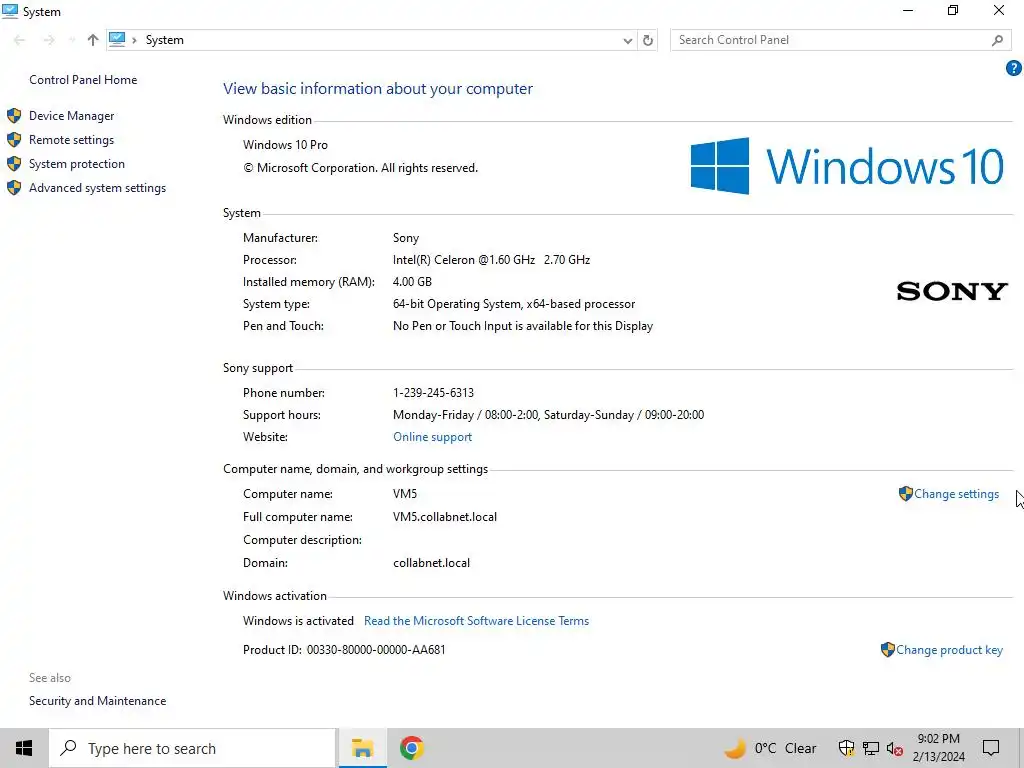1024x768 pixels.
Task: Click the Windows is activated text
Action: (x=298, y=621)
